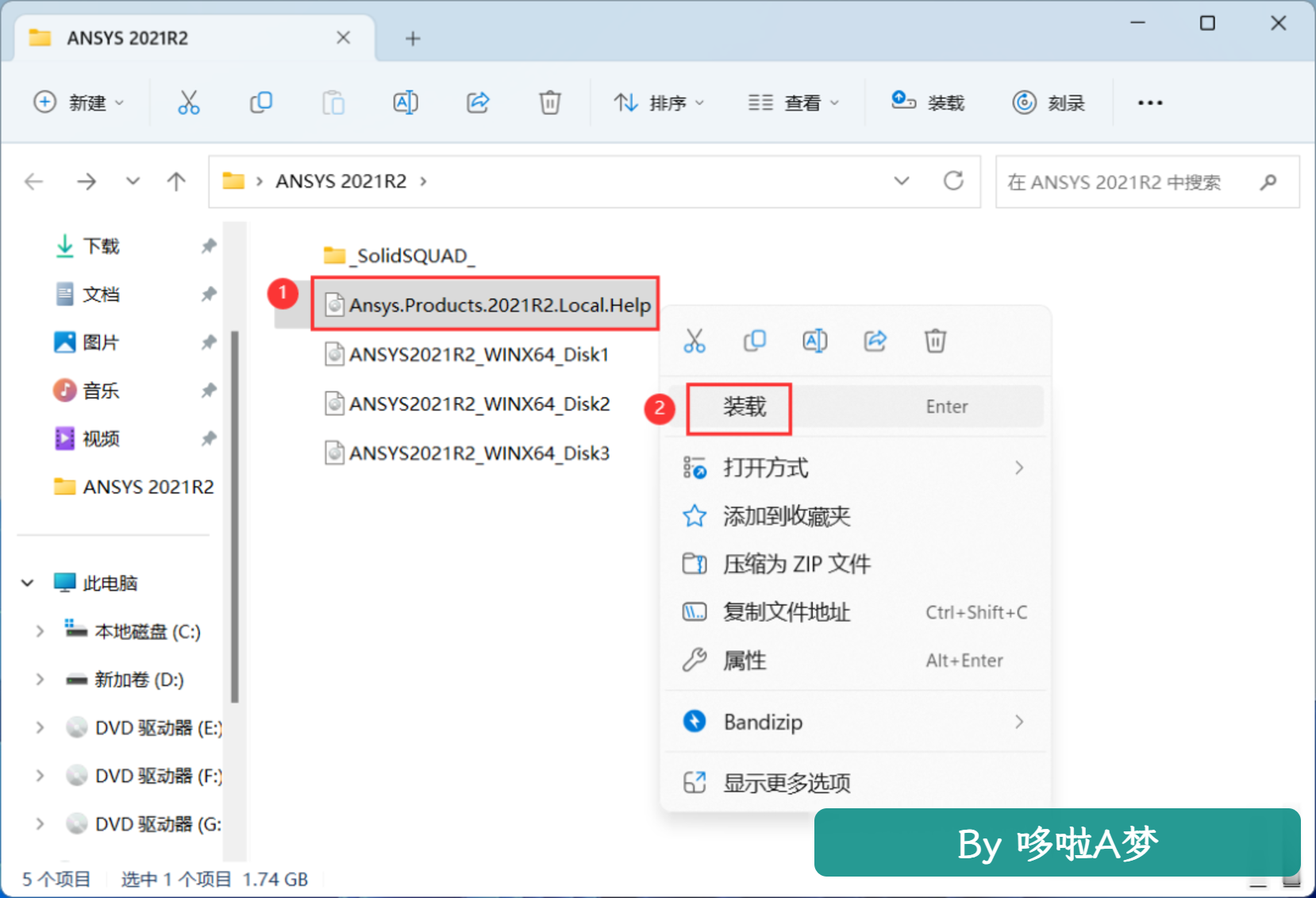Choose Copy as path (复制文件地址)

pos(856,612)
